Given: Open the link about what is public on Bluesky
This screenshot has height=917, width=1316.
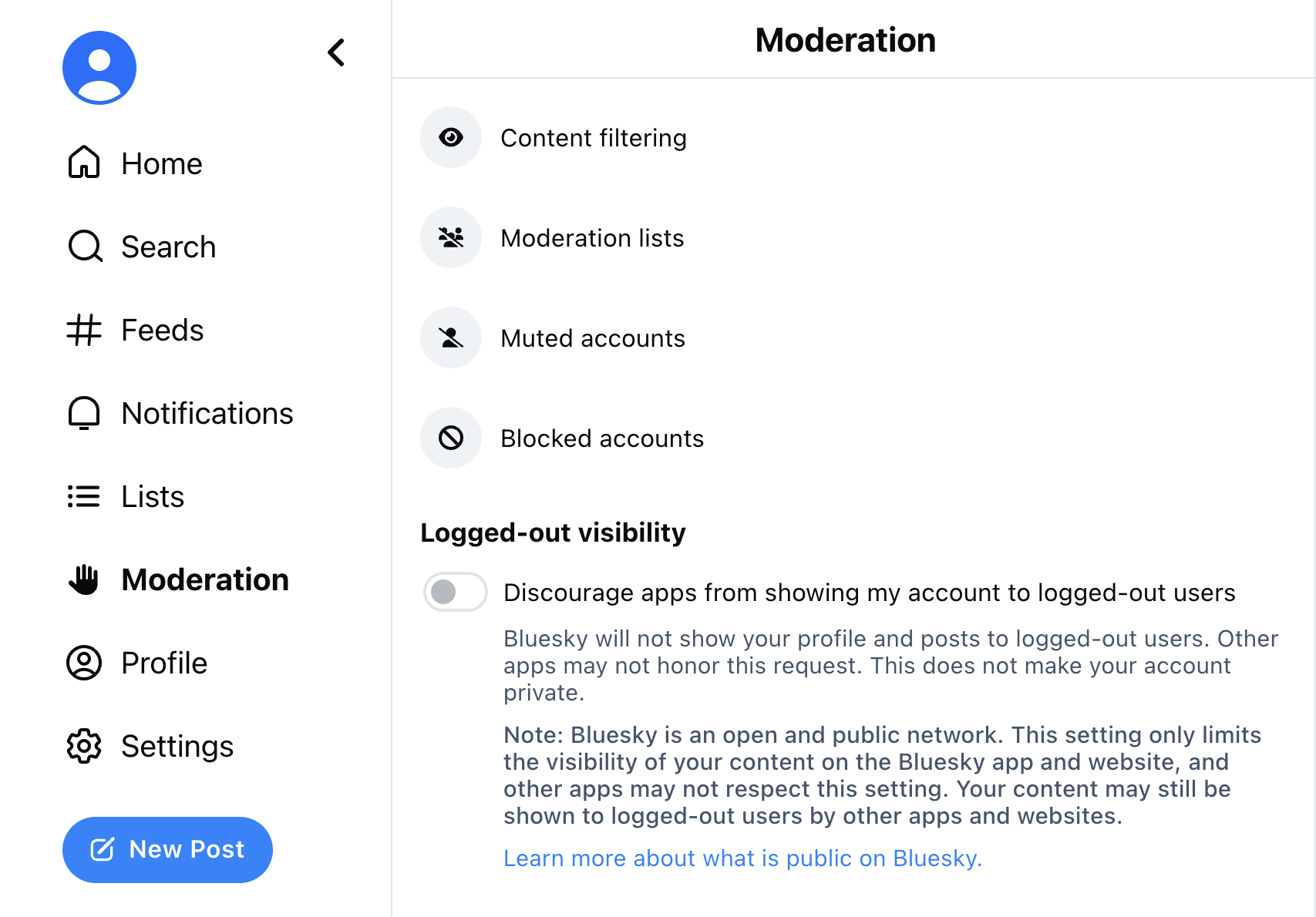Looking at the screenshot, I should coord(742,858).
